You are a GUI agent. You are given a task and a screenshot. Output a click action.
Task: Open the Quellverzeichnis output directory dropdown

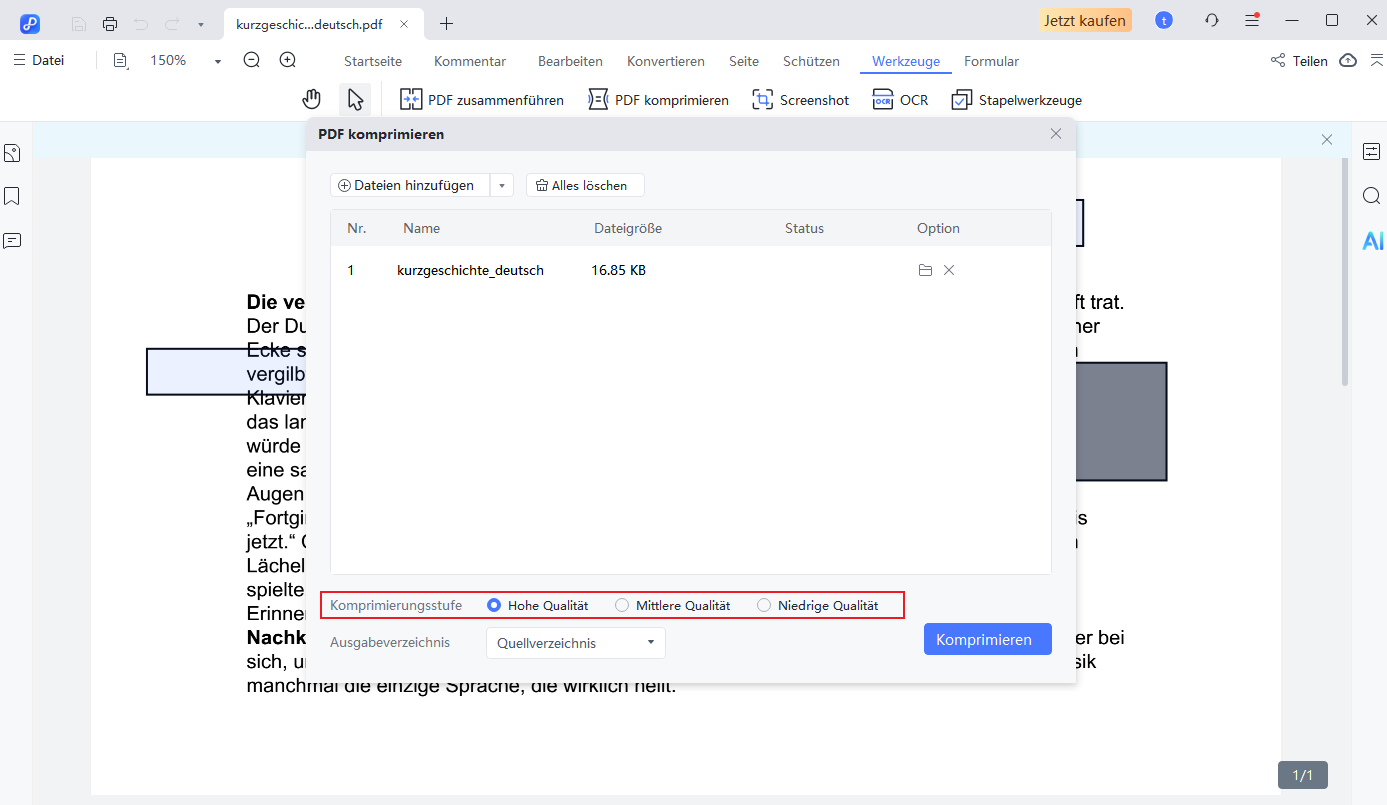pyautogui.click(x=575, y=642)
